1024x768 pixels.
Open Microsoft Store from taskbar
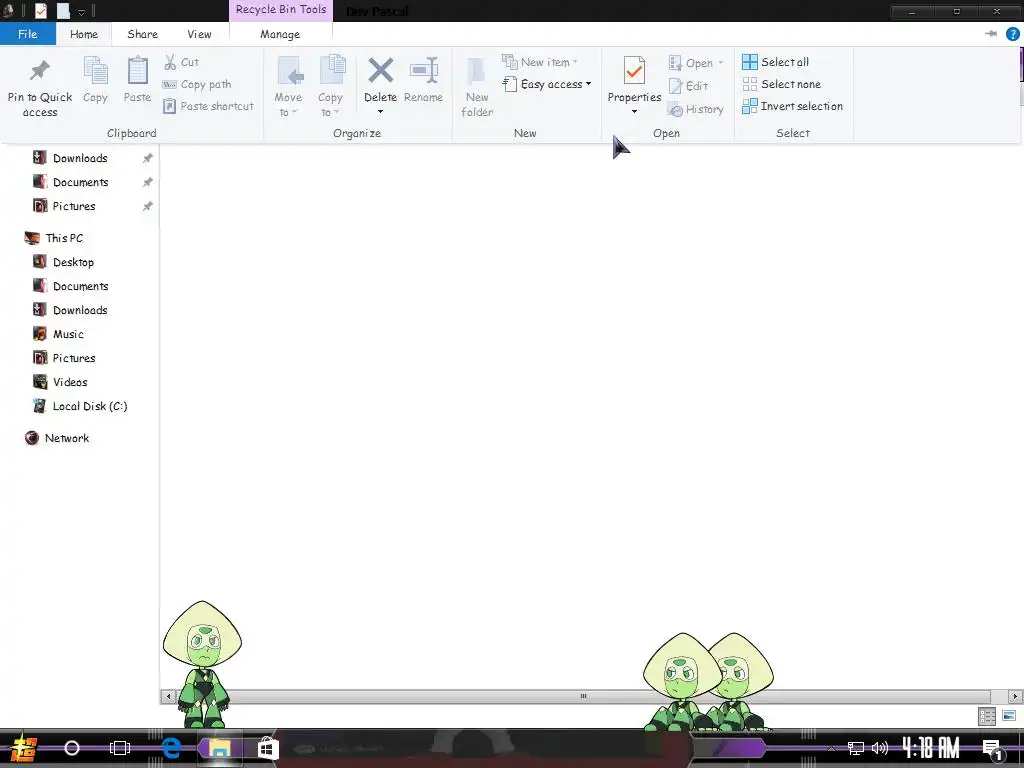(x=268, y=748)
